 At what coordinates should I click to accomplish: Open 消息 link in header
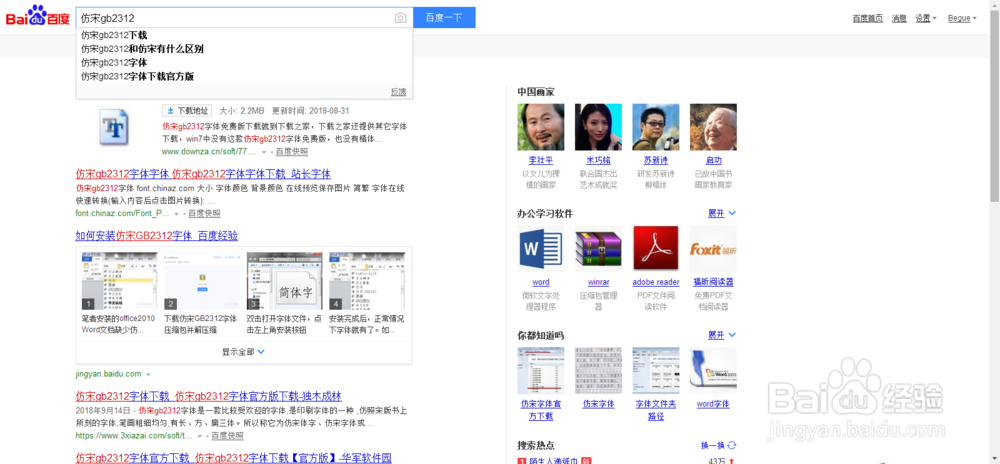(899, 18)
